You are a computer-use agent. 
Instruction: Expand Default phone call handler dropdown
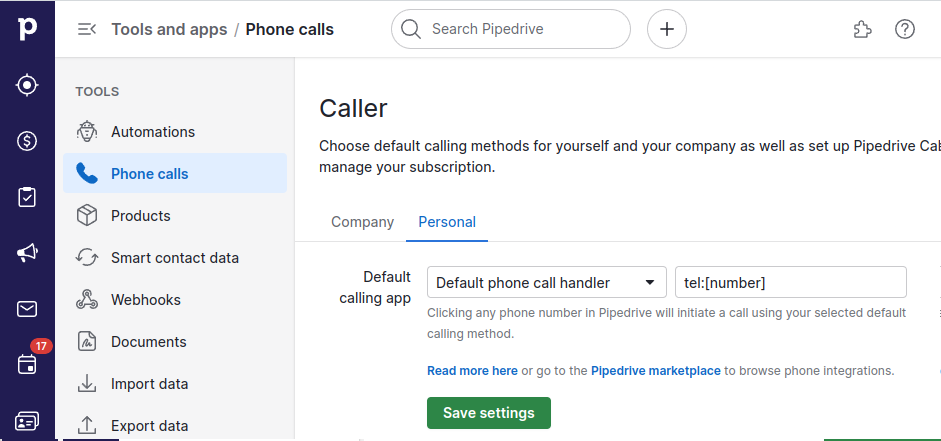pos(547,282)
